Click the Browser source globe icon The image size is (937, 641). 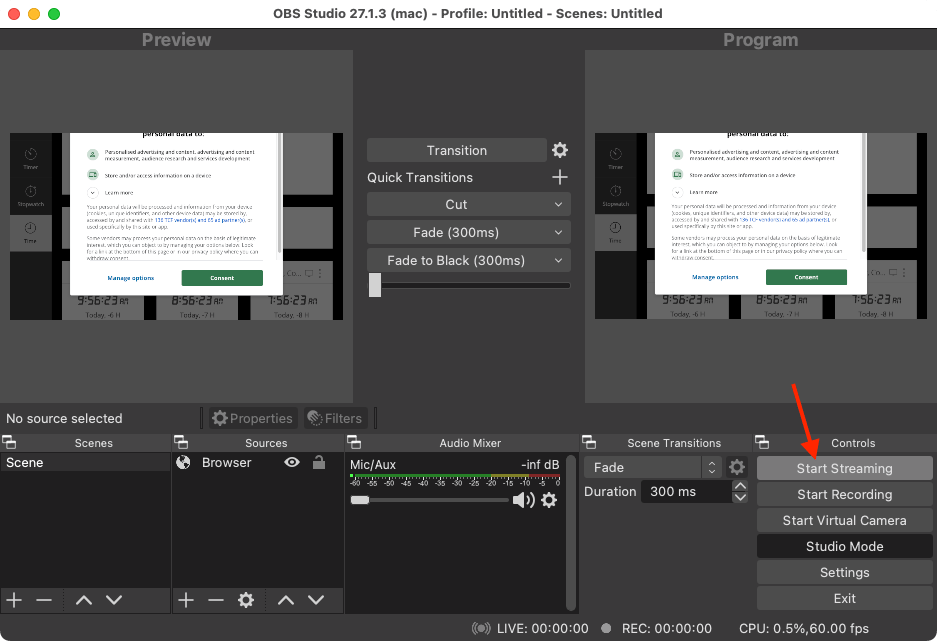click(183, 462)
